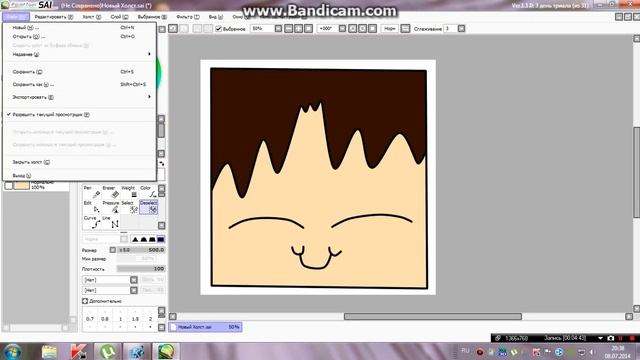
Task: Open the uTorrent taskbar icon
Action: pos(107,351)
